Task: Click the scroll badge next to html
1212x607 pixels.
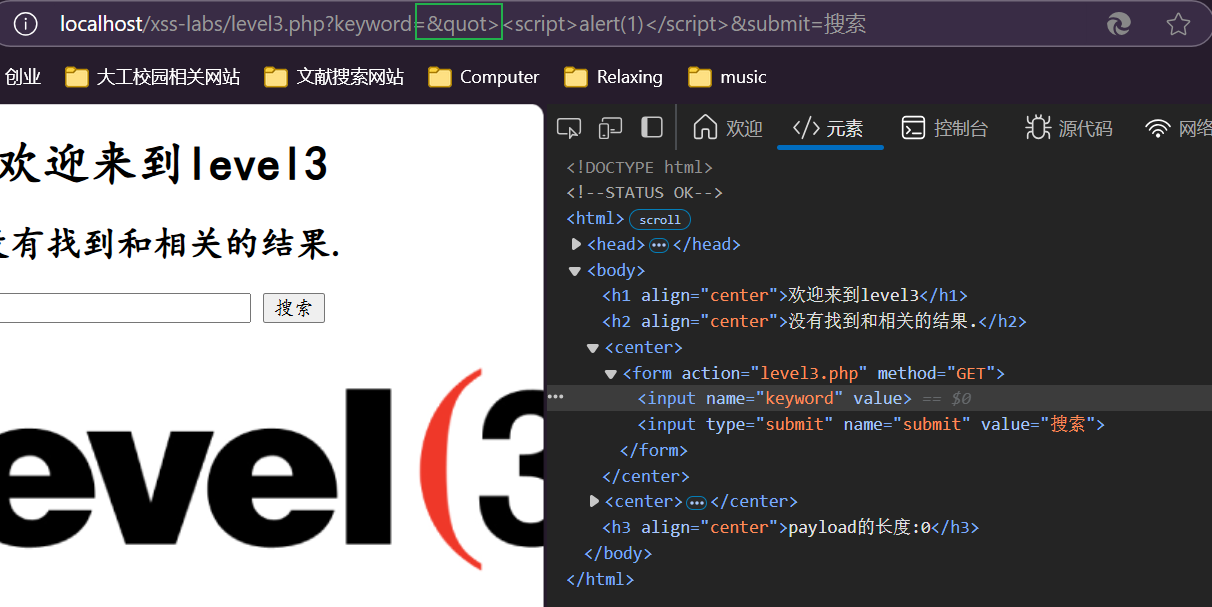Action: (x=660, y=219)
